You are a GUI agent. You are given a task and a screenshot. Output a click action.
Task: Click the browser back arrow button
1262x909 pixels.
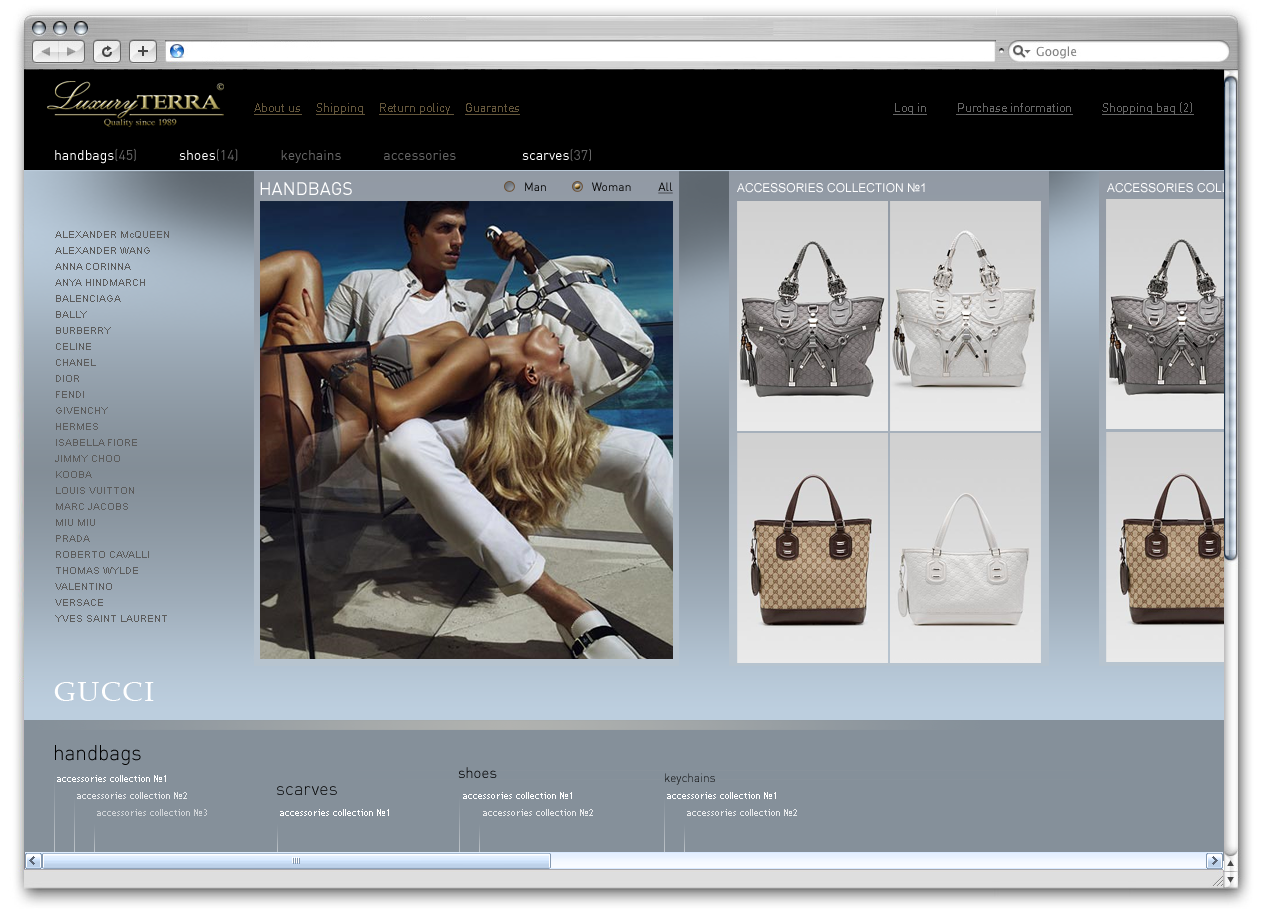[x=46, y=51]
